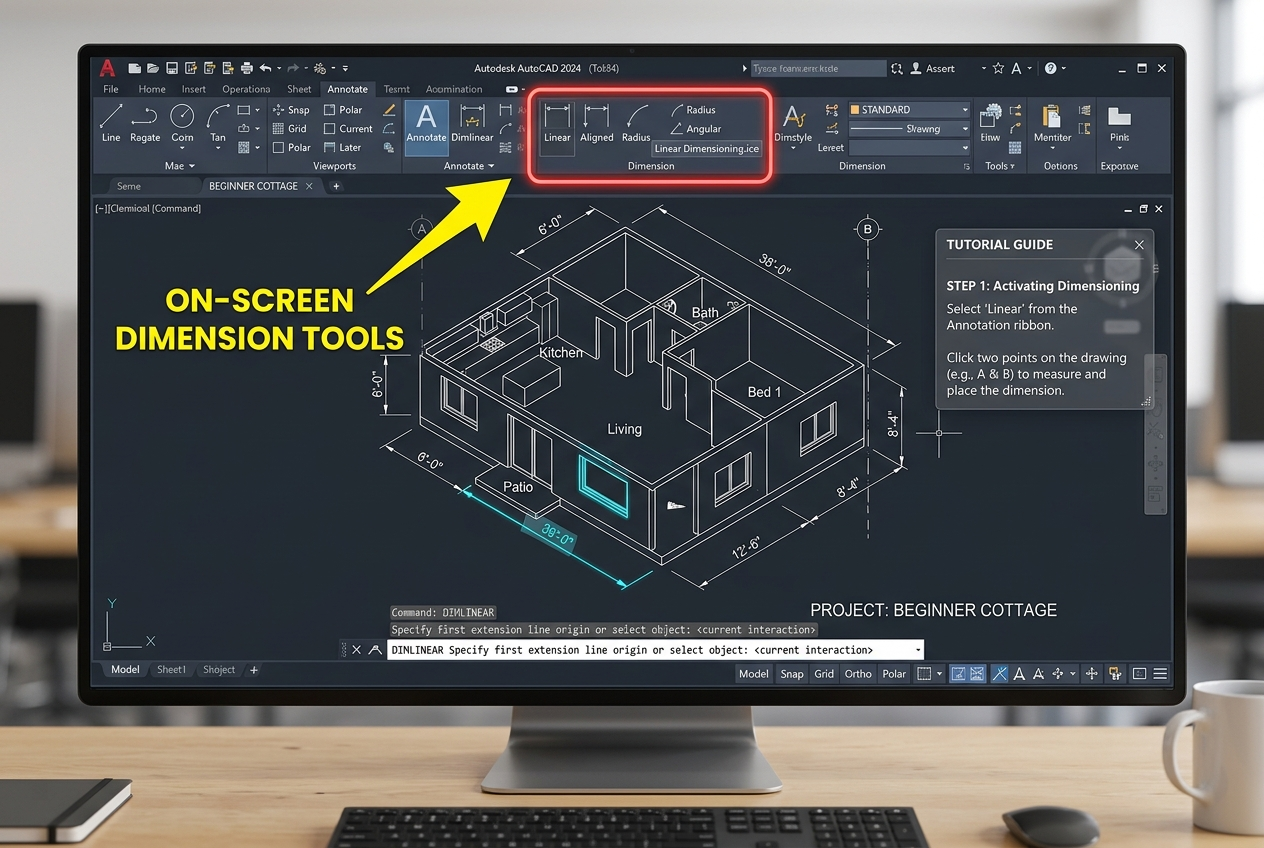The image size is (1264, 848).
Task: Switch to the Sheet1 layout tab
Action: pyautogui.click(x=171, y=670)
